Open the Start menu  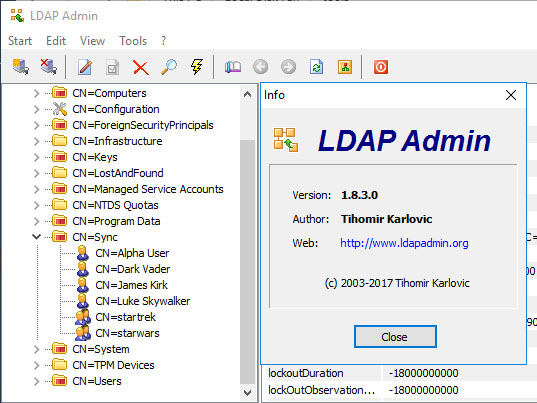click(20, 41)
